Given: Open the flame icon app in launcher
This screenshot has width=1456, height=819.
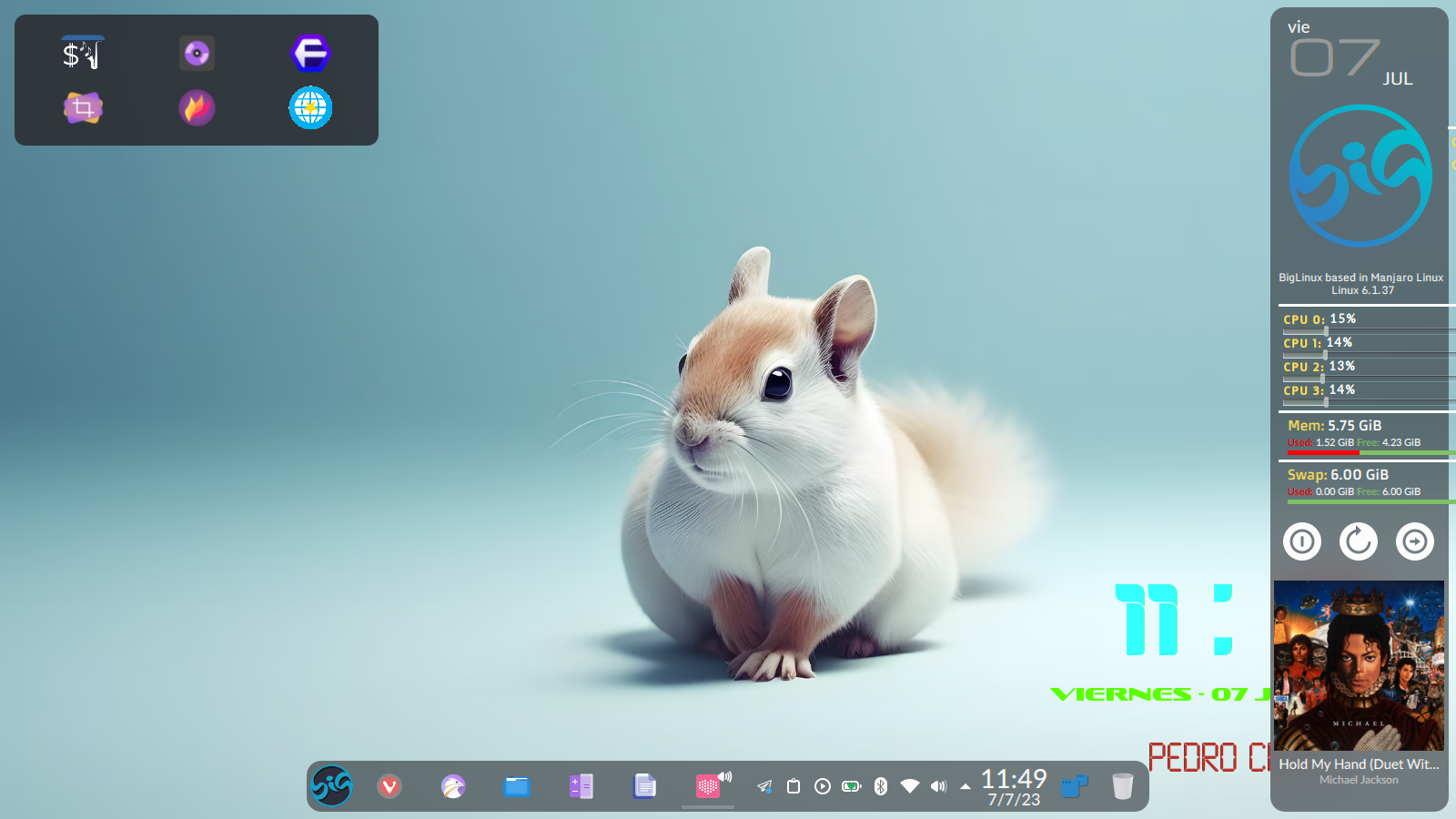Looking at the screenshot, I should click(x=197, y=108).
